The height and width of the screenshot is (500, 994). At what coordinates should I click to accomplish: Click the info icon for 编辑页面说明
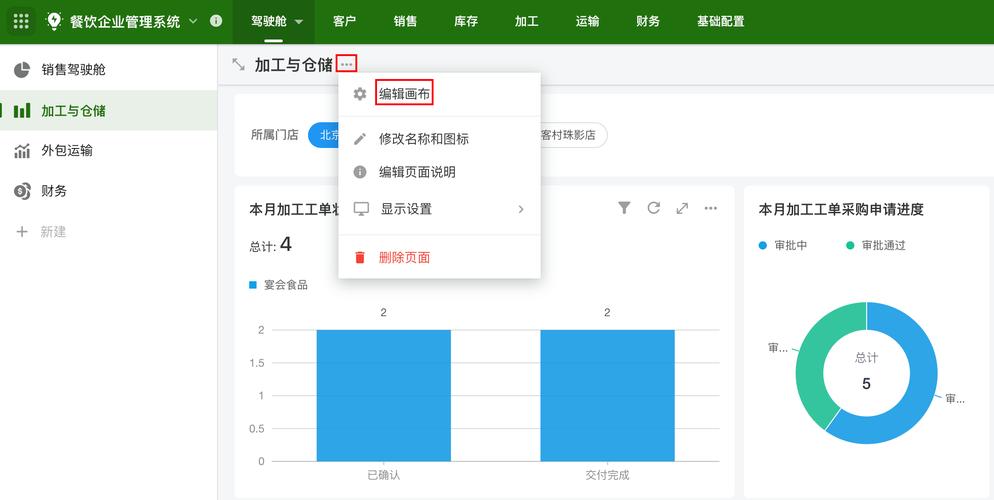tap(360, 172)
